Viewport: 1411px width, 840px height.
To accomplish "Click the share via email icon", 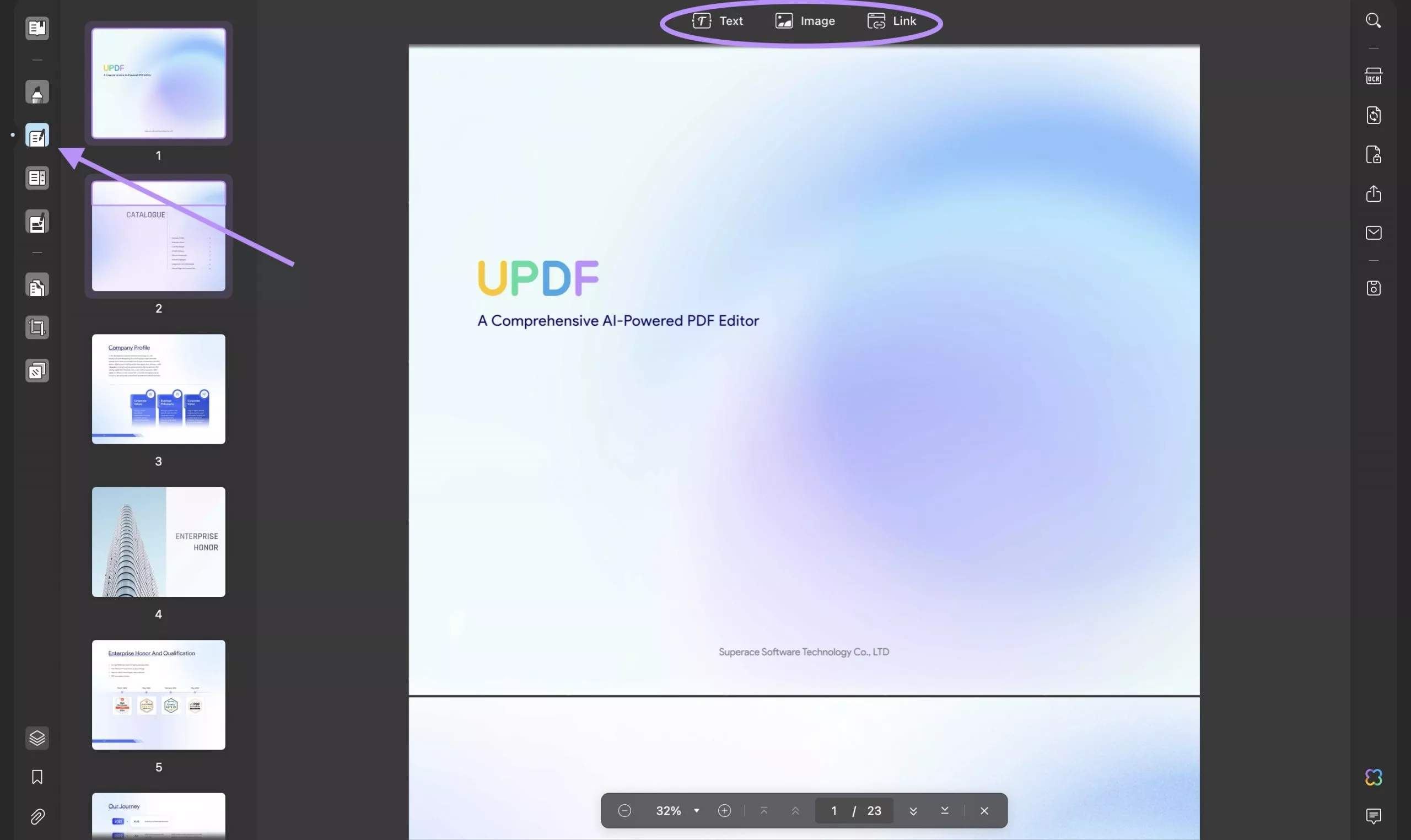I will tap(1374, 233).
